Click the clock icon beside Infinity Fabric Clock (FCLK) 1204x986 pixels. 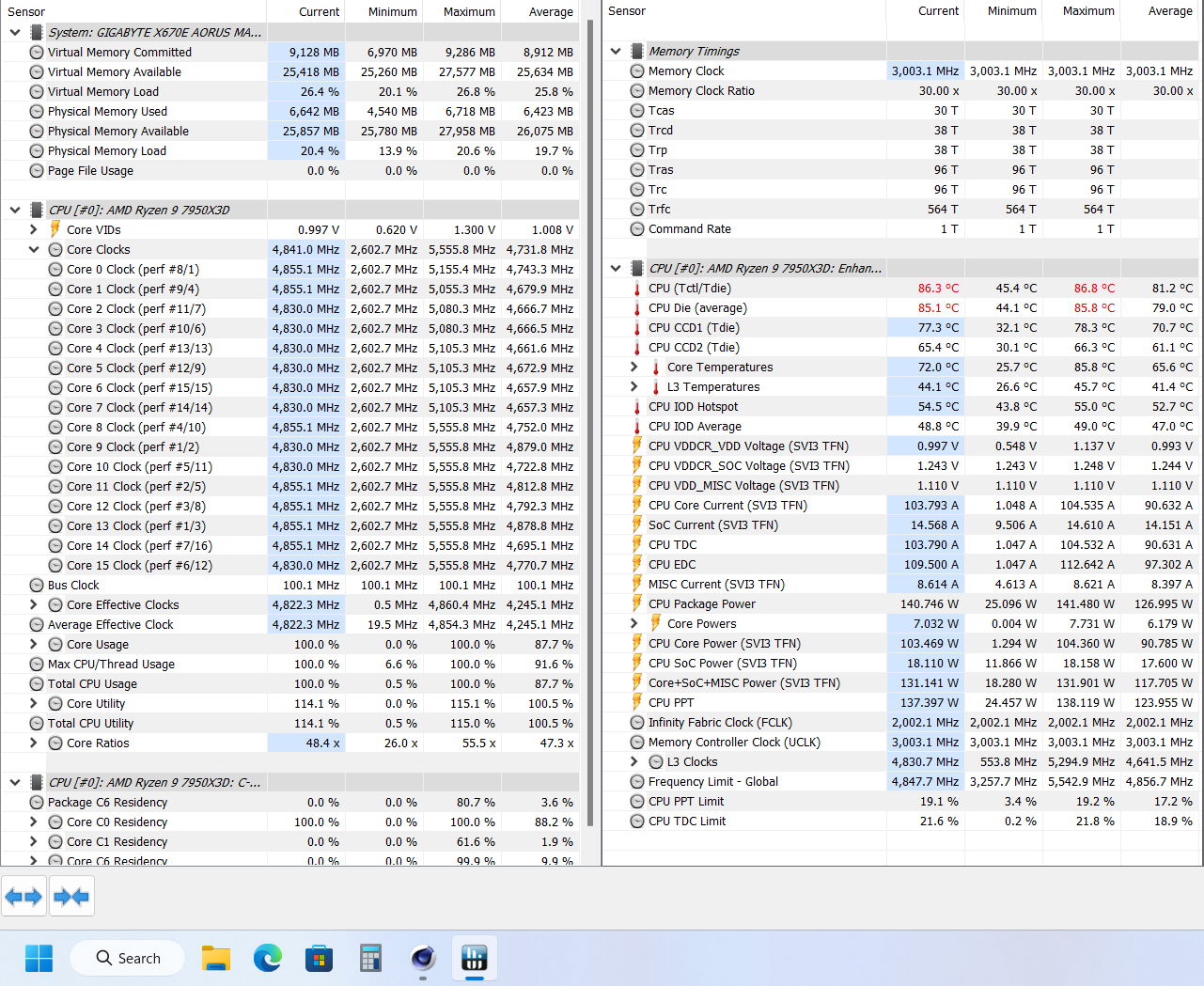tap(637, 723)
